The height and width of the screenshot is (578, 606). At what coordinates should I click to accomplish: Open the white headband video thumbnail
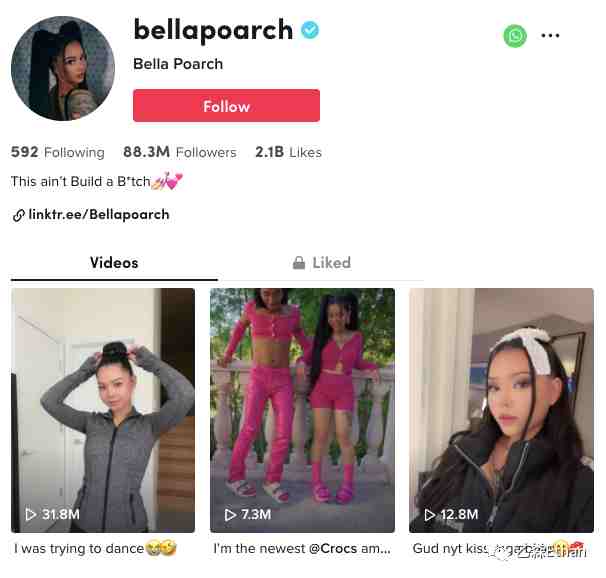tap(501, 410)
